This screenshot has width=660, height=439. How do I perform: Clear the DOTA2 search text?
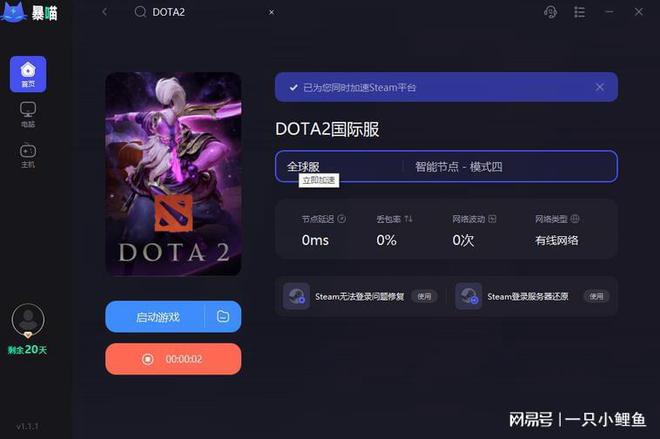click(271, 12)
